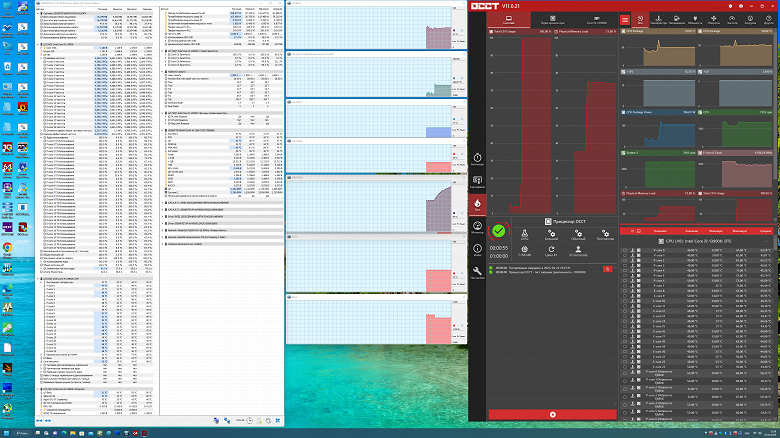780x438 pixels.
Task: Open the Certificate section in OCCT sidebar
Action: click(477, 182)
